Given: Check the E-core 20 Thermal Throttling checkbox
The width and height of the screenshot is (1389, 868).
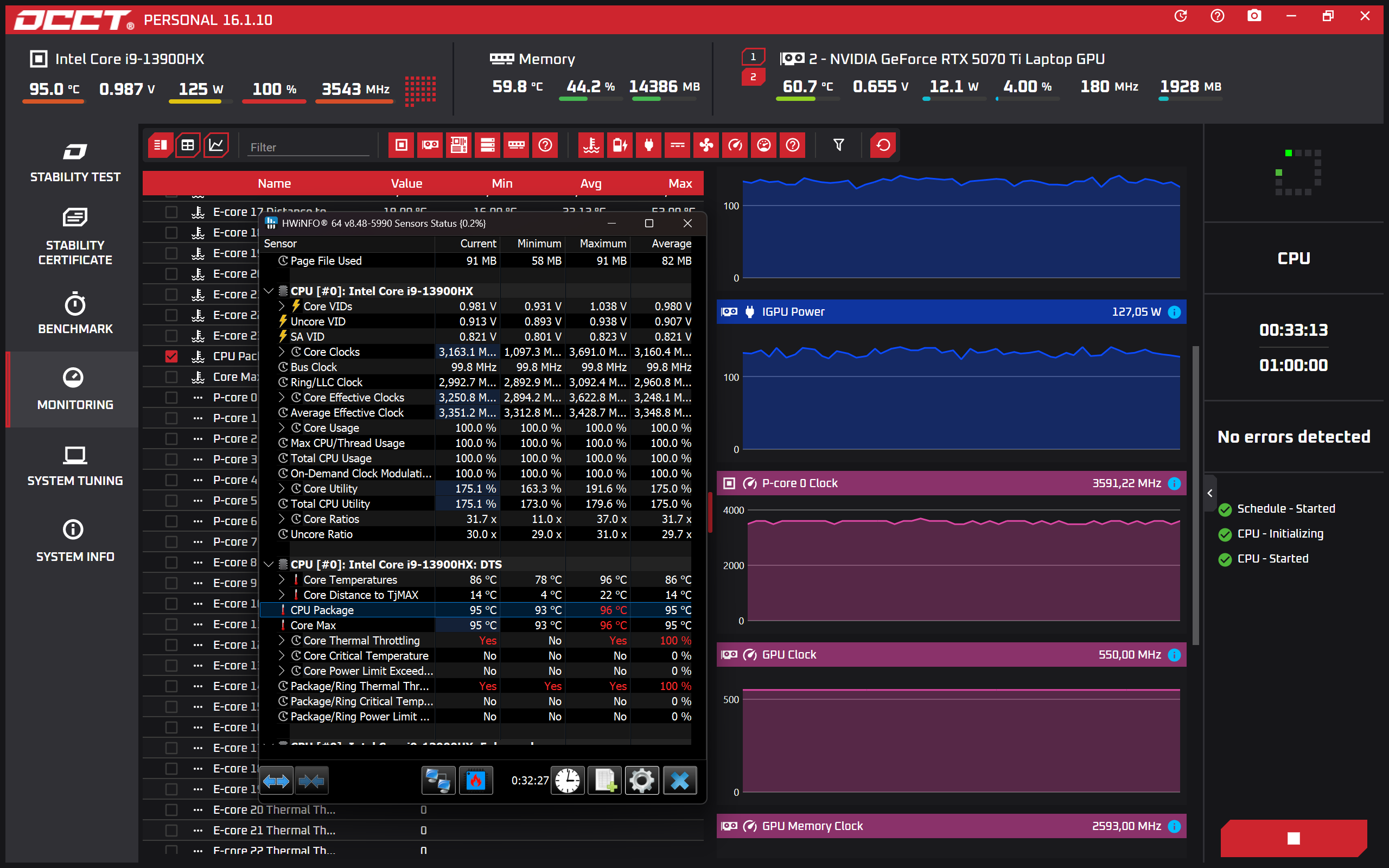Looking at the screenshot, I should (171, 810).
